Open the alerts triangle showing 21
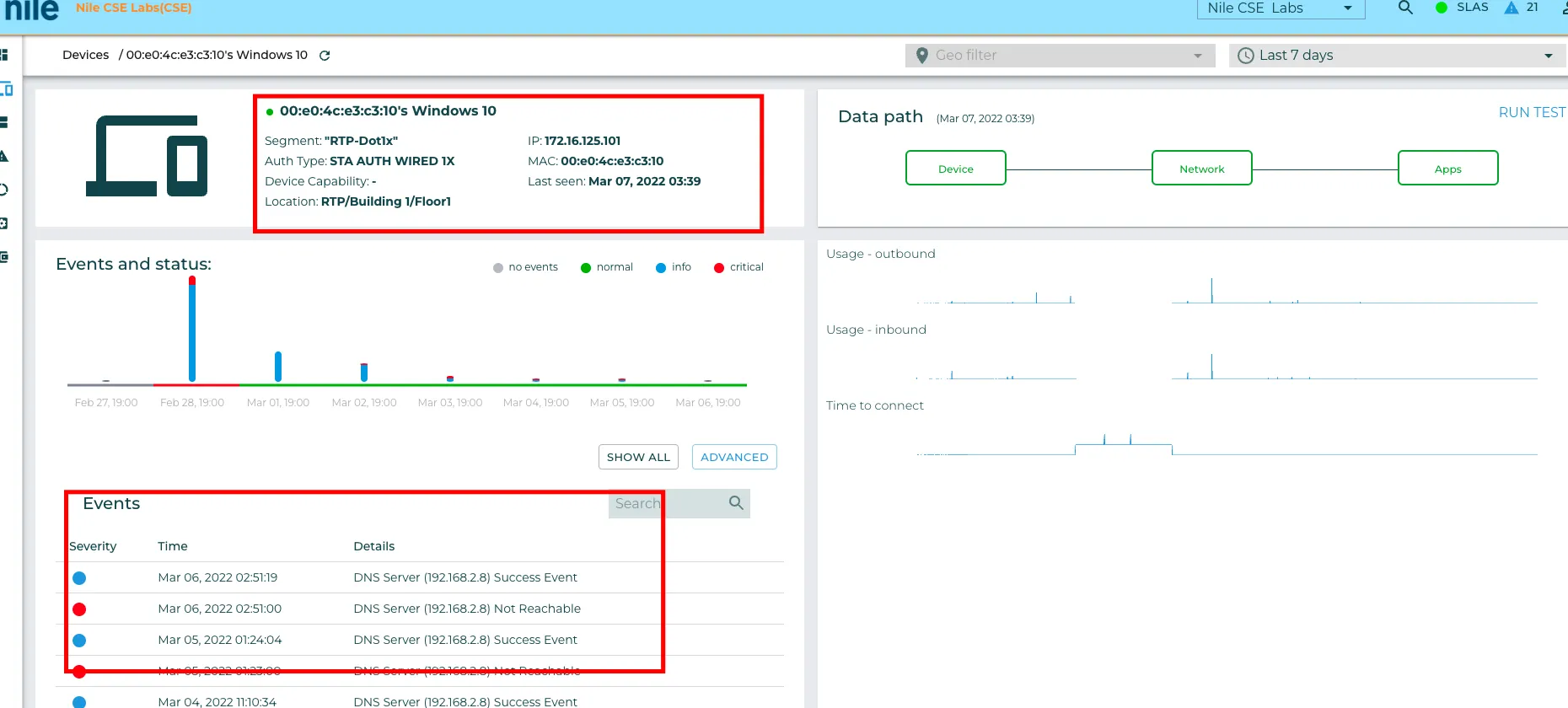 coord(1512,8)
